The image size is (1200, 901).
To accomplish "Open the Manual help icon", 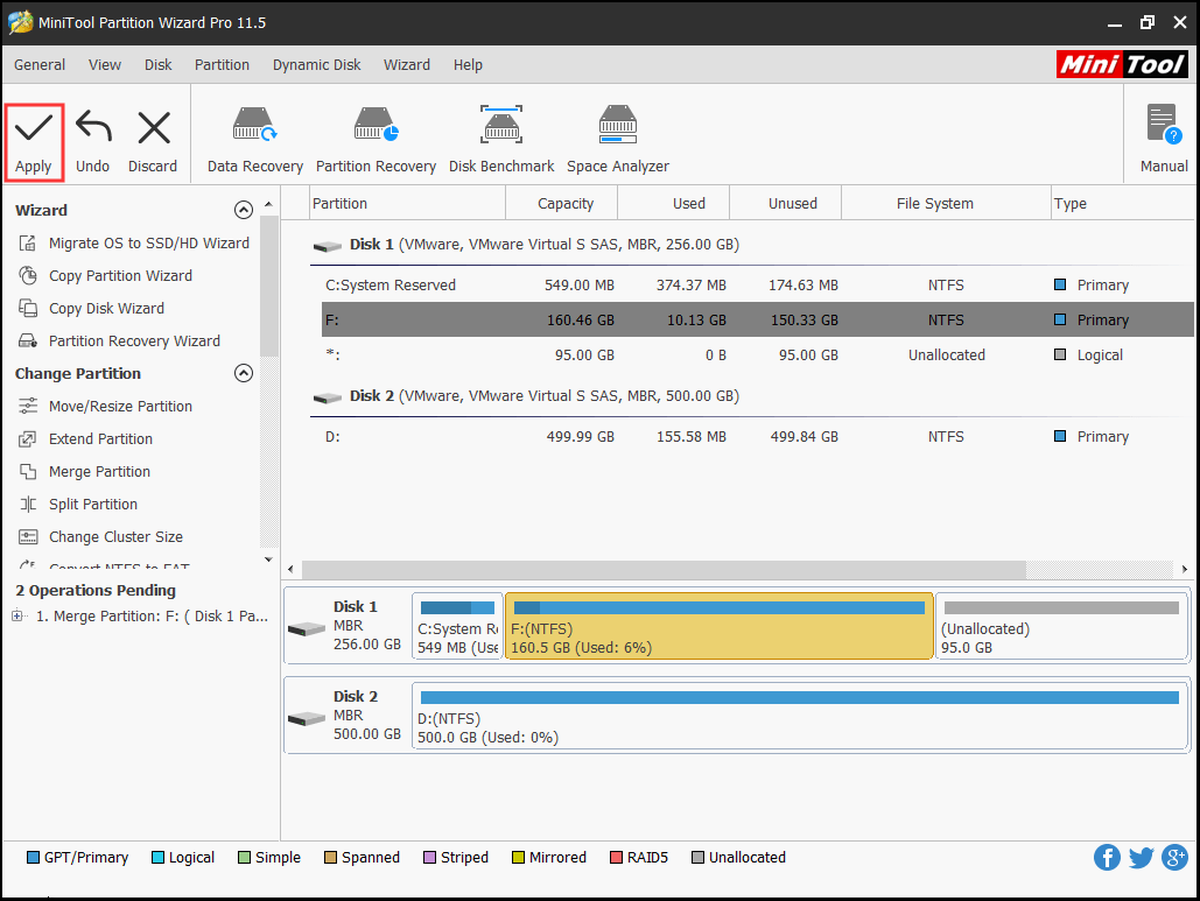I will pos(1164,140).
